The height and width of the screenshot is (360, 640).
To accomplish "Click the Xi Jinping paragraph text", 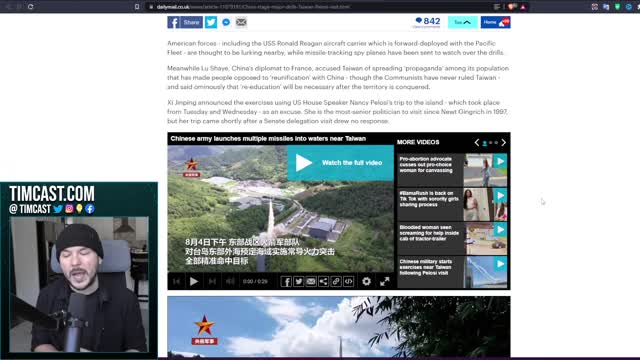I will [337, 112].
